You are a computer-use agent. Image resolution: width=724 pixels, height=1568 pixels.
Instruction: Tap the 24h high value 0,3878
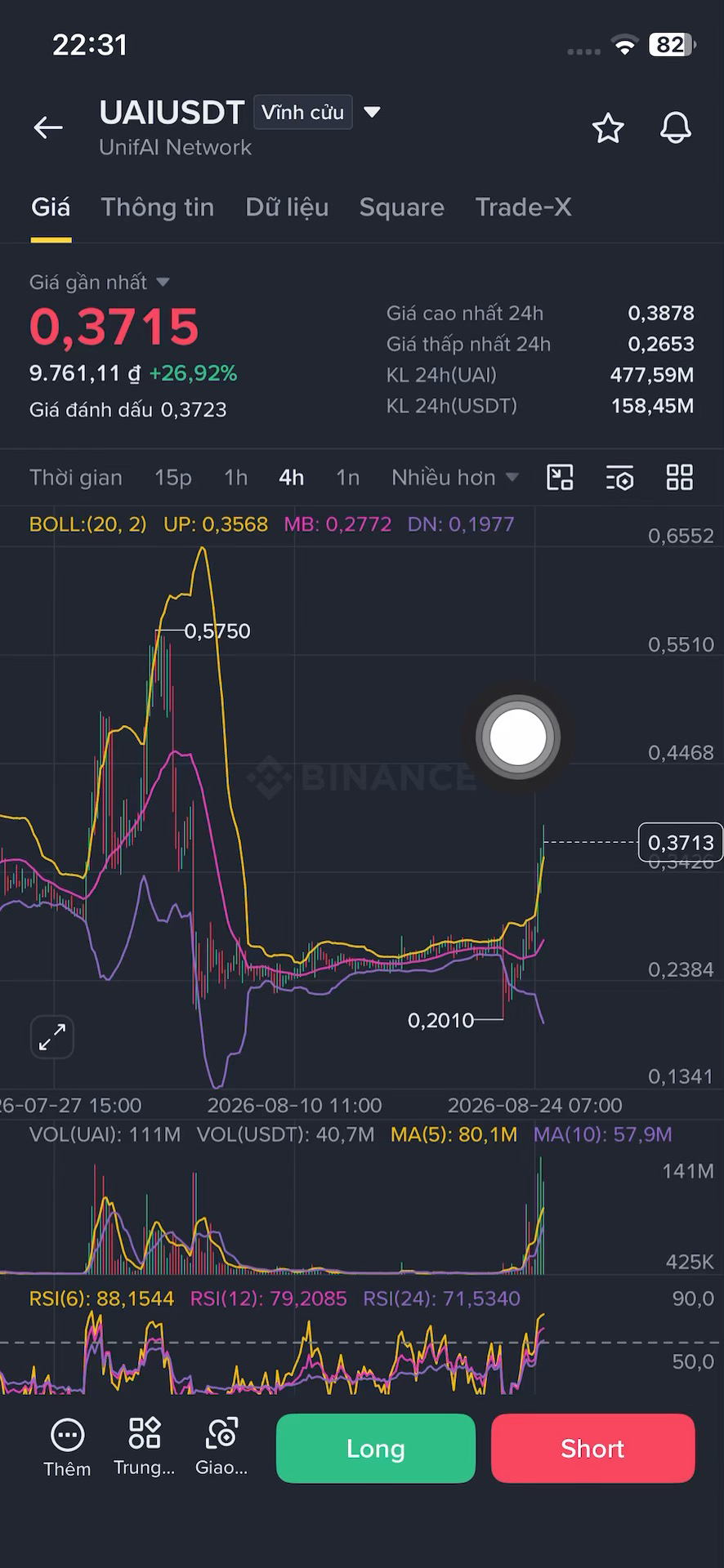[x=661, y=313]
